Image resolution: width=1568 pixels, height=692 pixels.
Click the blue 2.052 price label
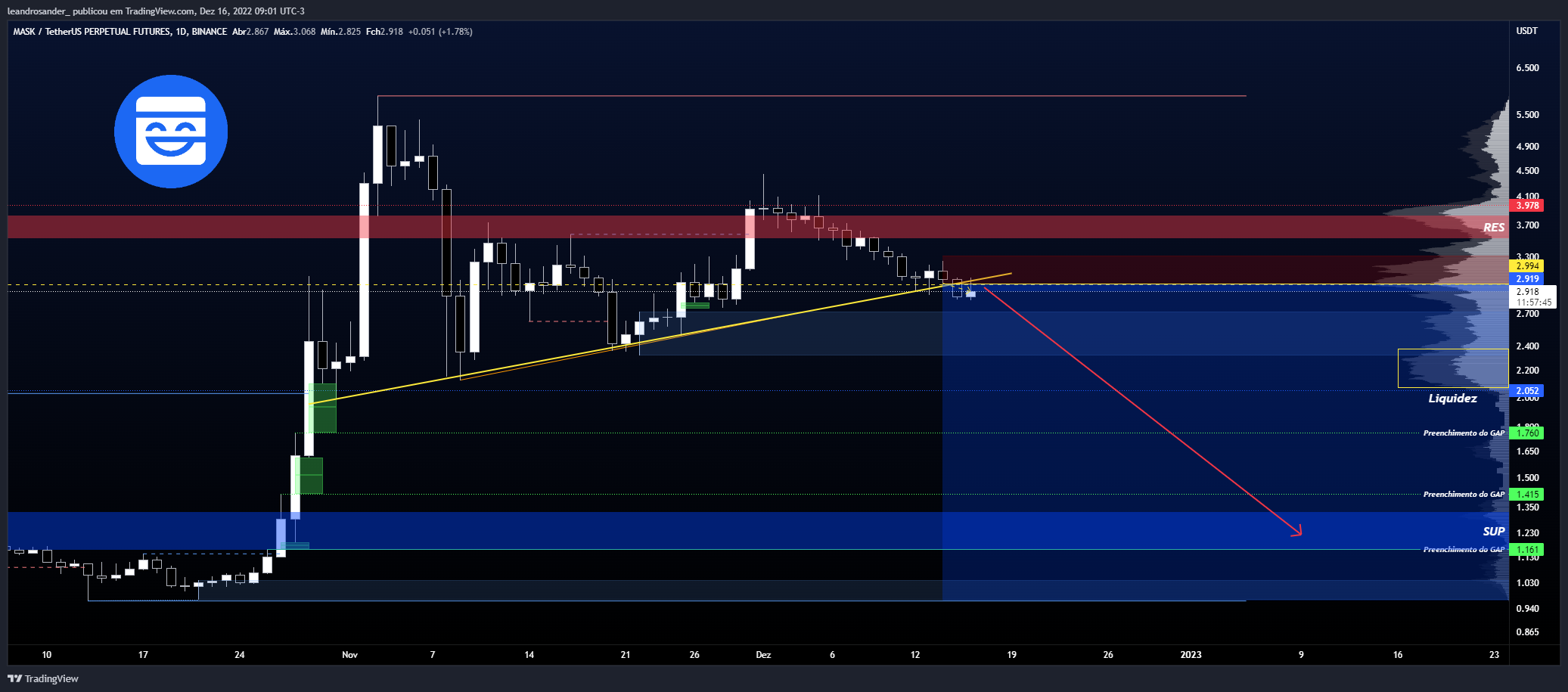[1526, 391]
